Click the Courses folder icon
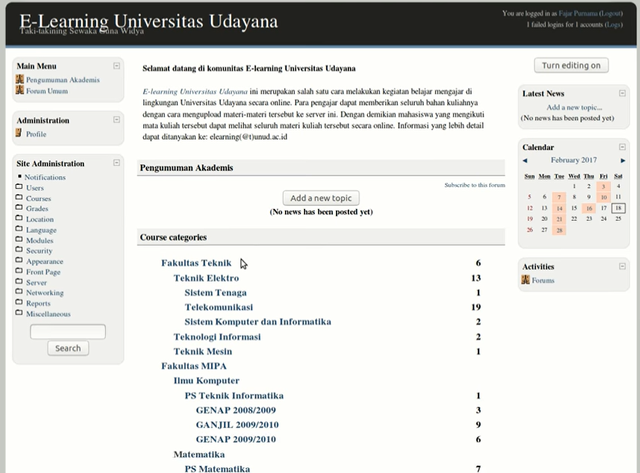 click(19, 198)
